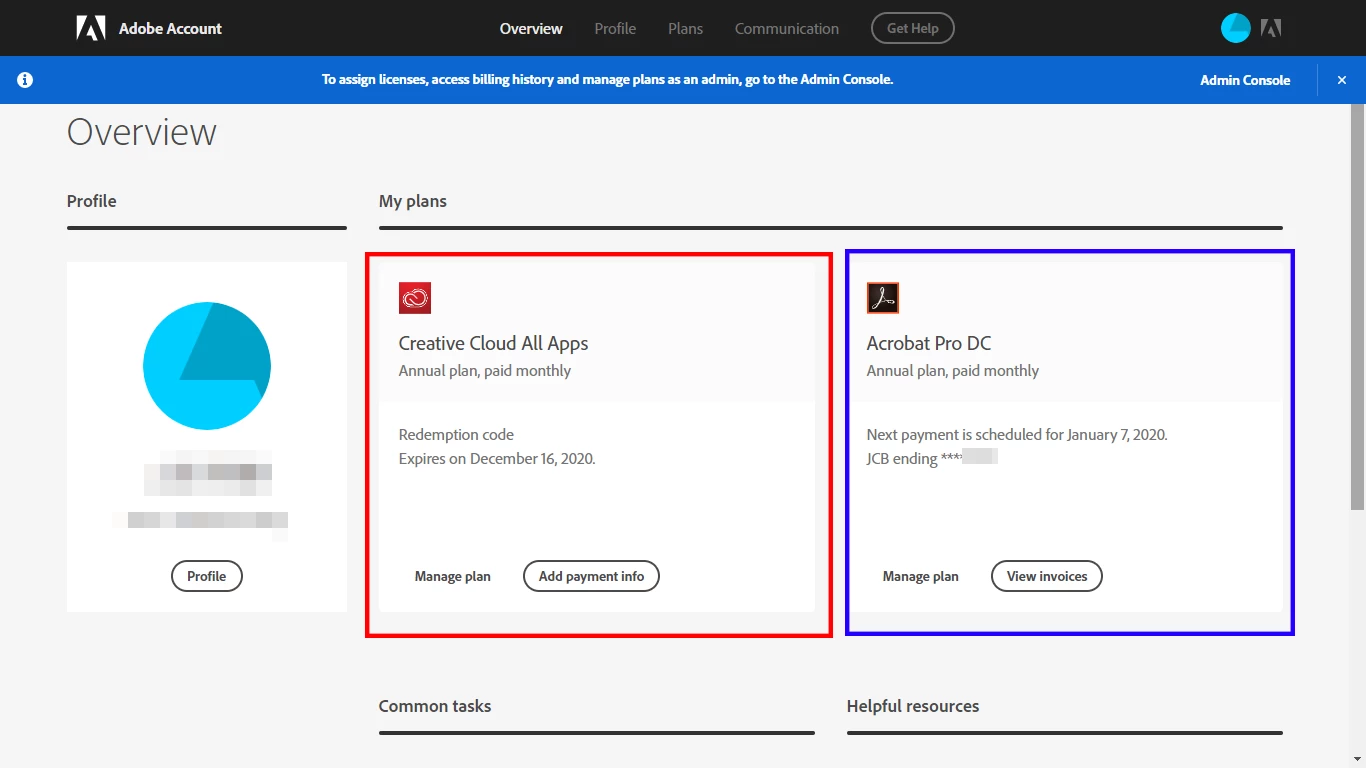
Task: Manage plan for Creative Cloud All Apps
Action: click(x=453, y=576)
